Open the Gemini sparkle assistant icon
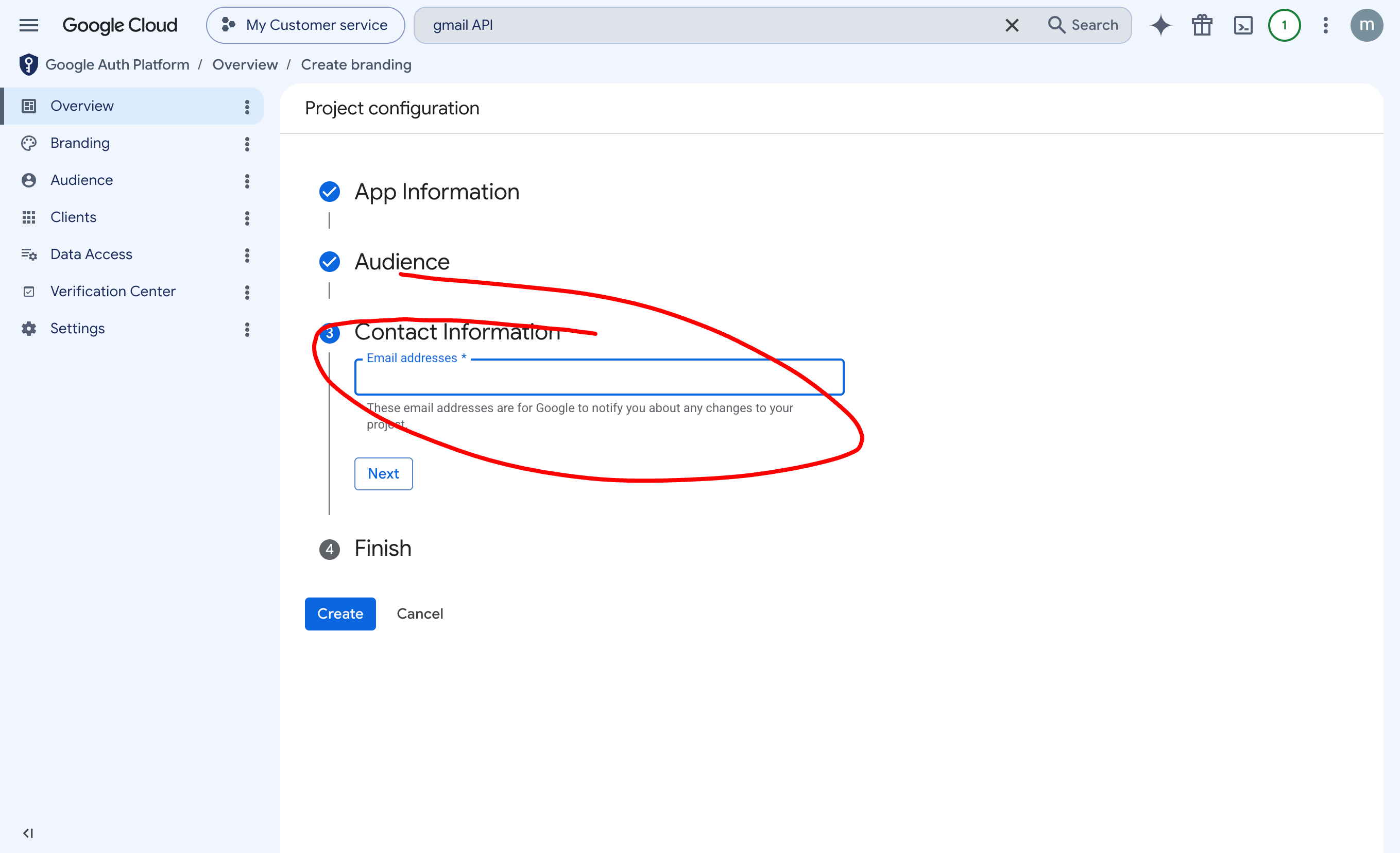Screen dimensions: 1400x853 pyautogui.click(x=1161, y=25)
